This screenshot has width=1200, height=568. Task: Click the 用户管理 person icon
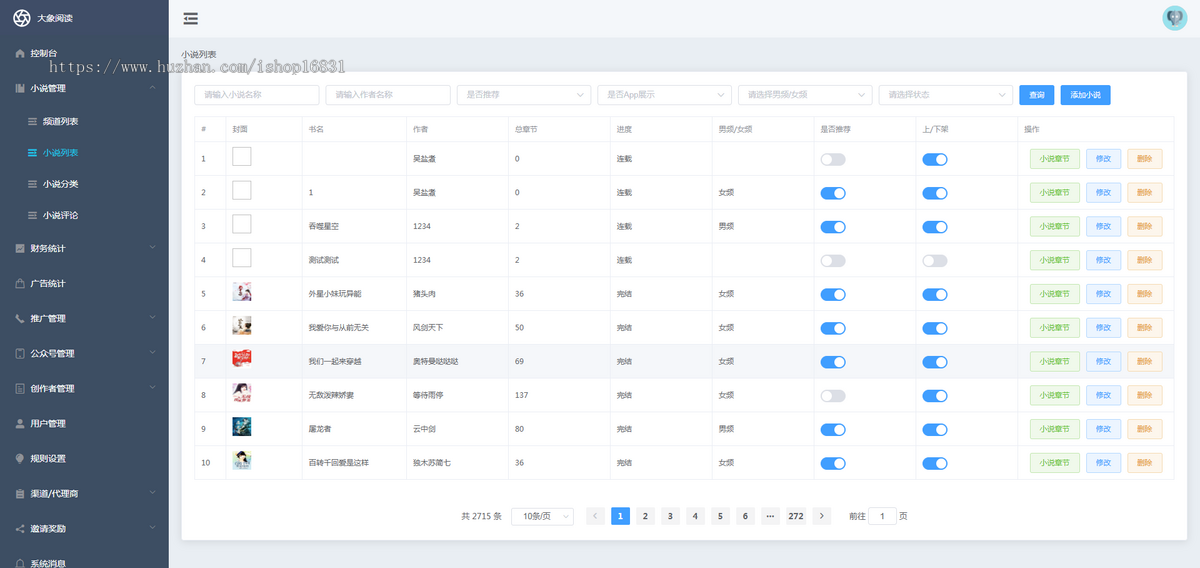[x=20, y=423]
